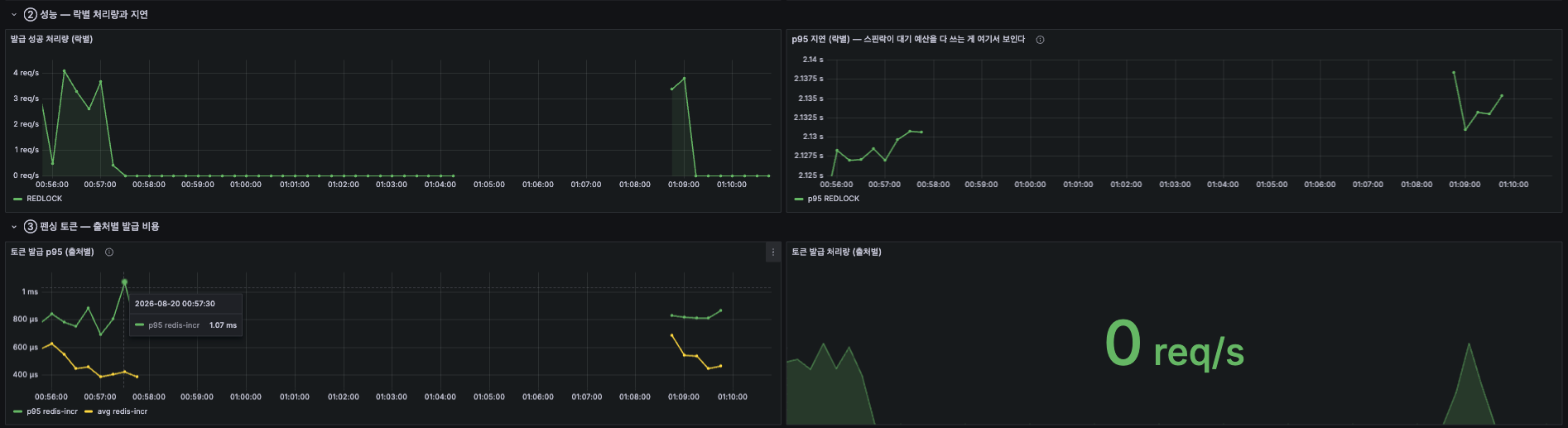This screenshot has height=428, width=1568.
Task: Show info for the 'p95 지연 (락별)' panel
Action: coord(1041,40)
